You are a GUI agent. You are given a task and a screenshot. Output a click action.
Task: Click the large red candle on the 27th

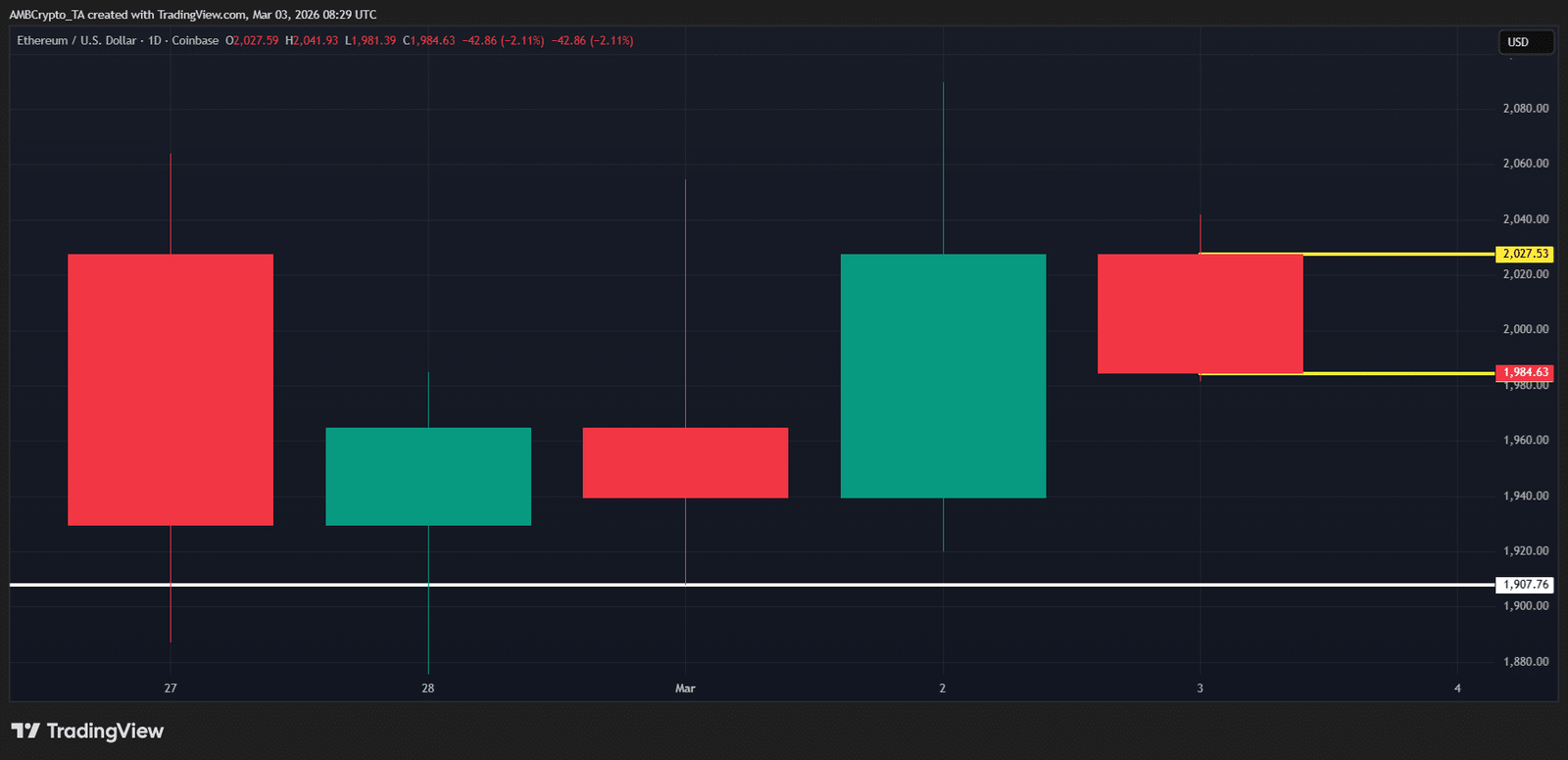click(x=171, y=390)
